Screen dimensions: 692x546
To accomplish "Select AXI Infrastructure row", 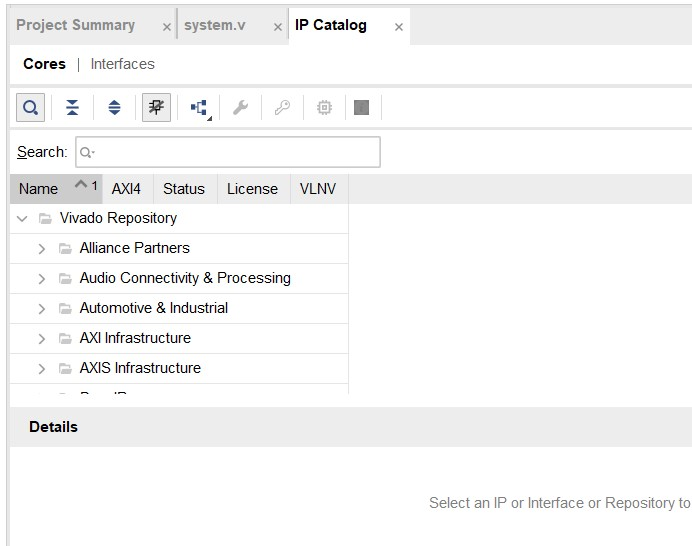I will 179,339.
